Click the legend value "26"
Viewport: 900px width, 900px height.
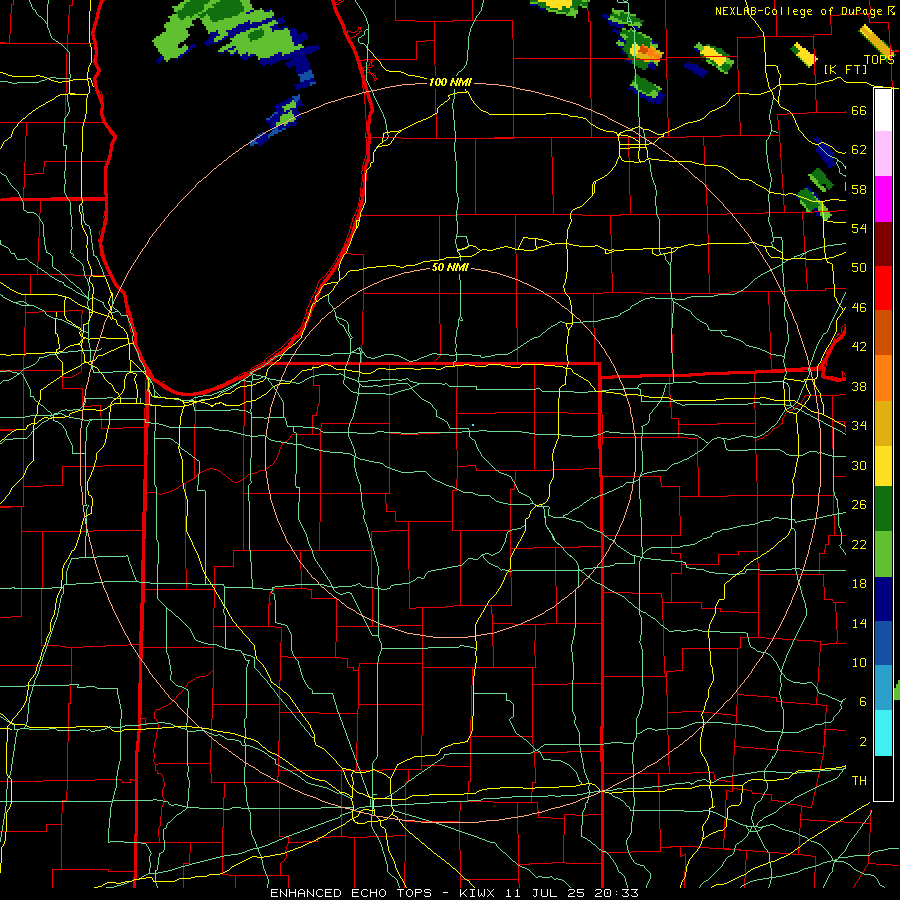859,505
